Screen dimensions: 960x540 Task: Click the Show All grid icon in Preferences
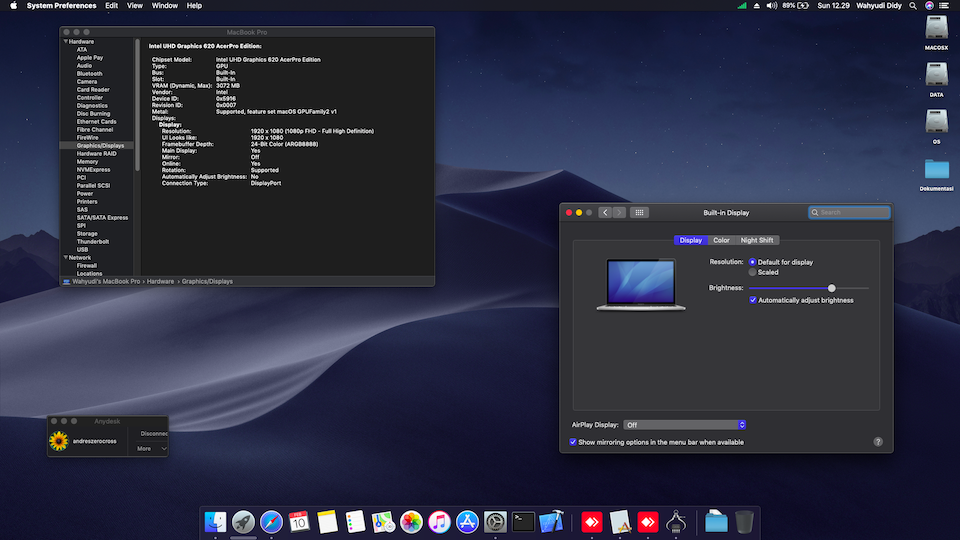[640, 212]
